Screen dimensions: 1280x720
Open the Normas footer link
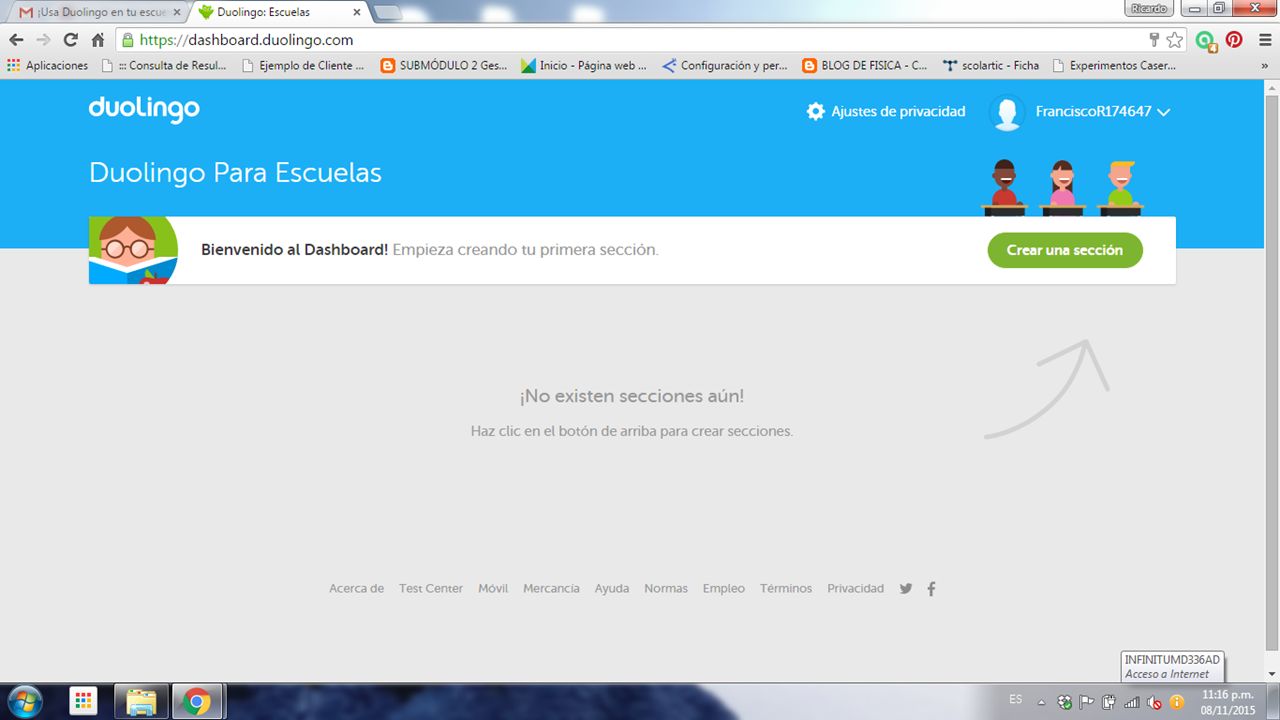click(x=666, y=589)
